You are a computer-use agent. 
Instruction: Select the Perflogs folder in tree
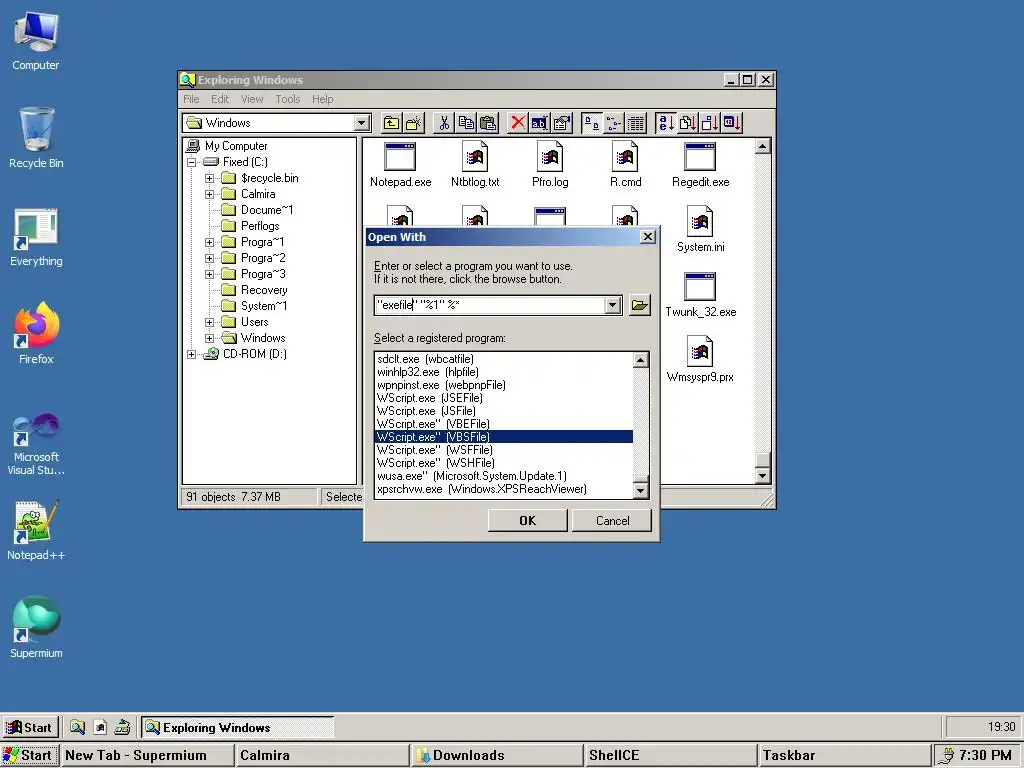[x=251, y=226]
